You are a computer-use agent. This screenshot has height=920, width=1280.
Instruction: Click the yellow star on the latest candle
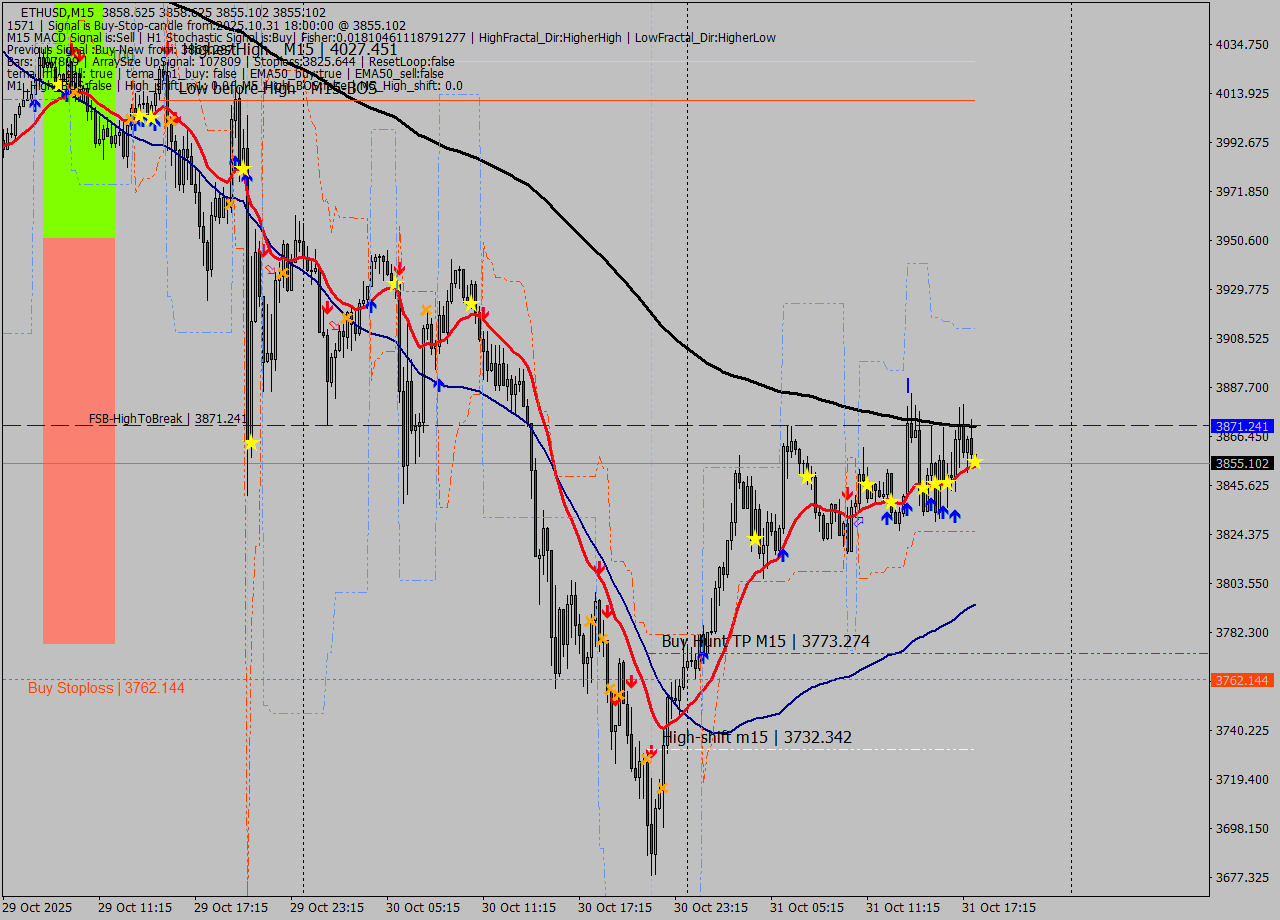click(x=974, y=461)
